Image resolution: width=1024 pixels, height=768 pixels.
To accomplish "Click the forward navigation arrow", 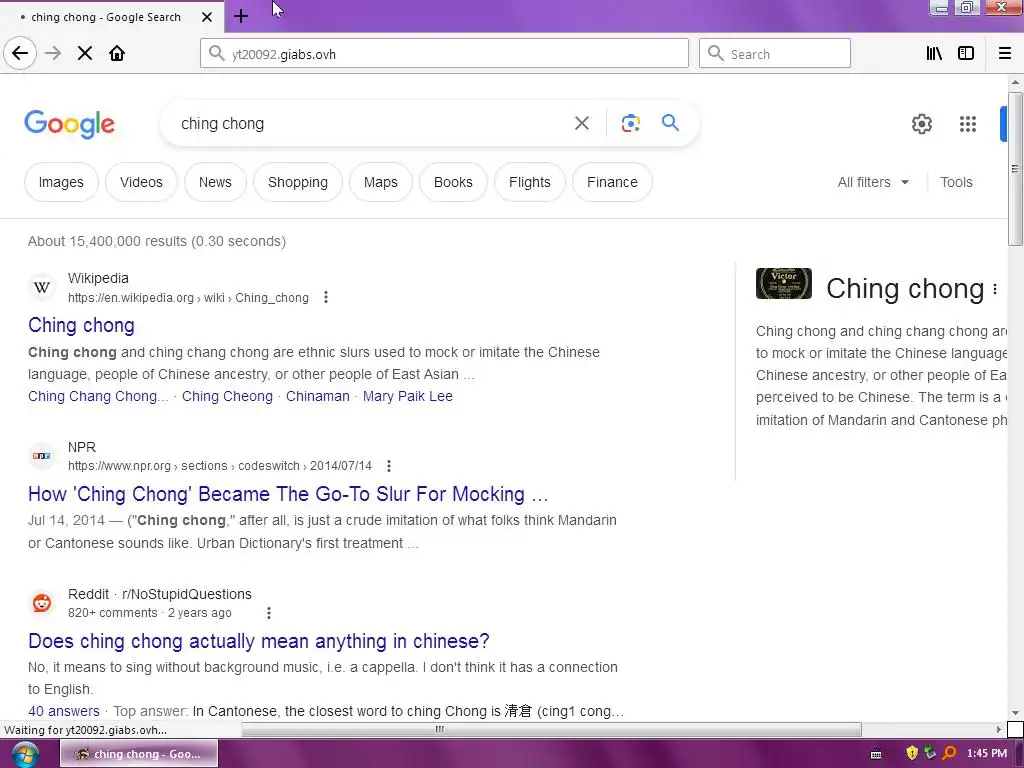I will 53,53.
